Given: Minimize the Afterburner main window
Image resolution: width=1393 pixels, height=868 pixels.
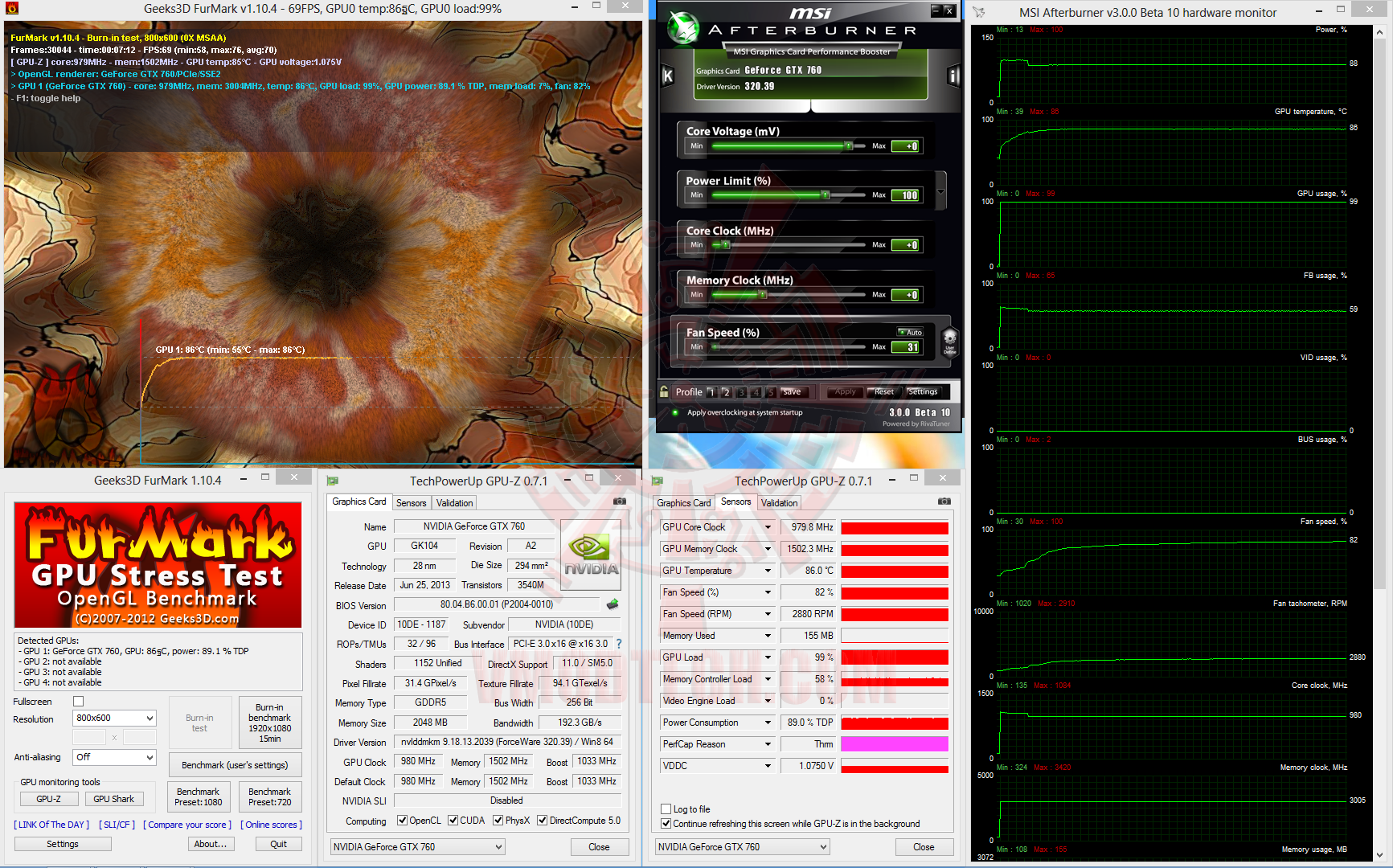Looking at the screenshot, I should pyautogui.click(x=936, y=10).
